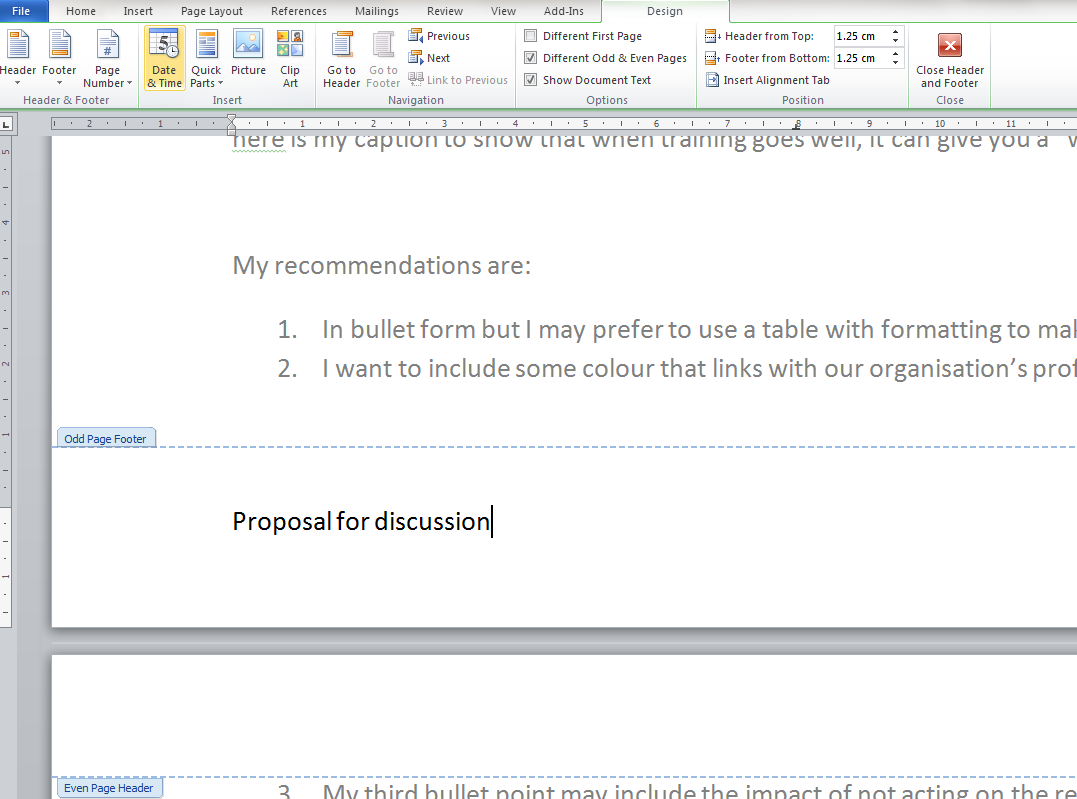
Task: Switch to the Add-Ins tab
Action: (x=564, y=11)
